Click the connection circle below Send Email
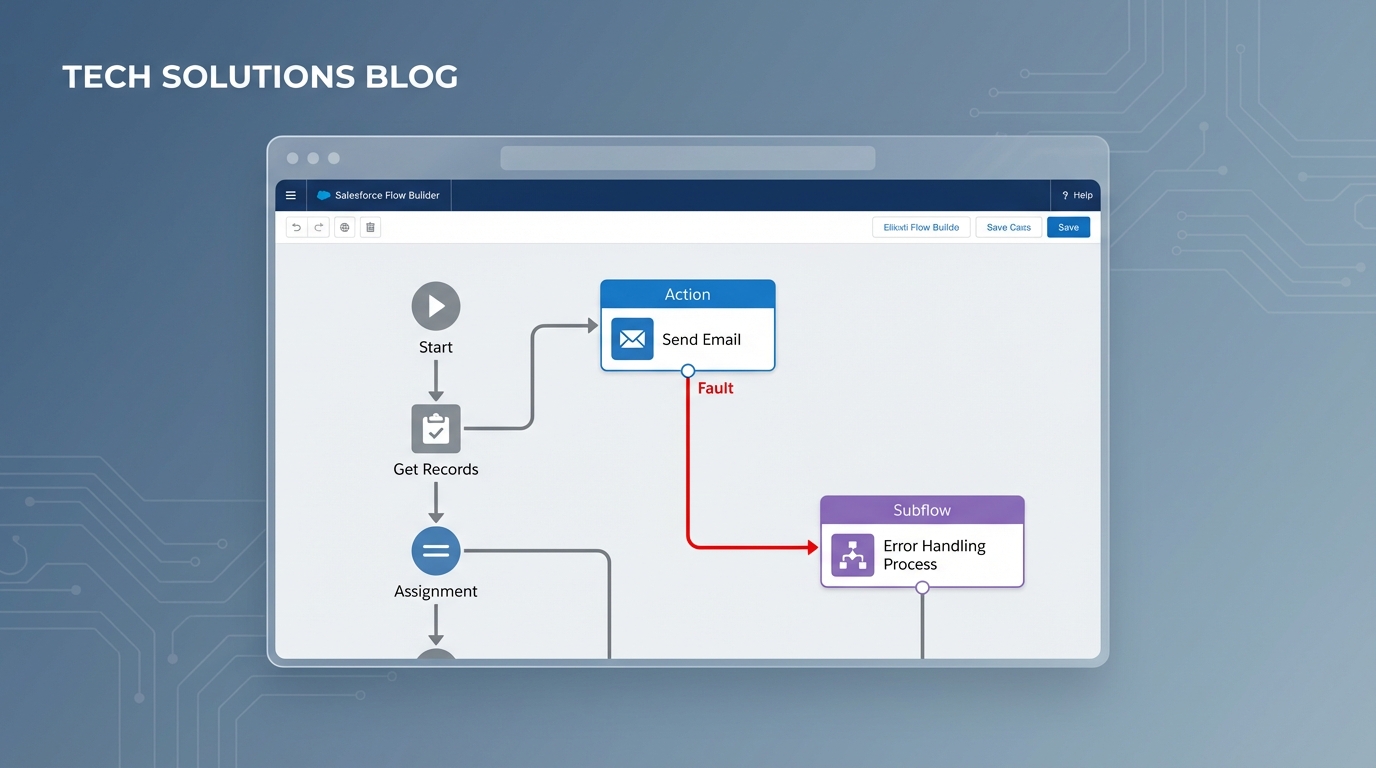Image resolution: width=1376 pixels, height=768 pixels. pos(687,370)
